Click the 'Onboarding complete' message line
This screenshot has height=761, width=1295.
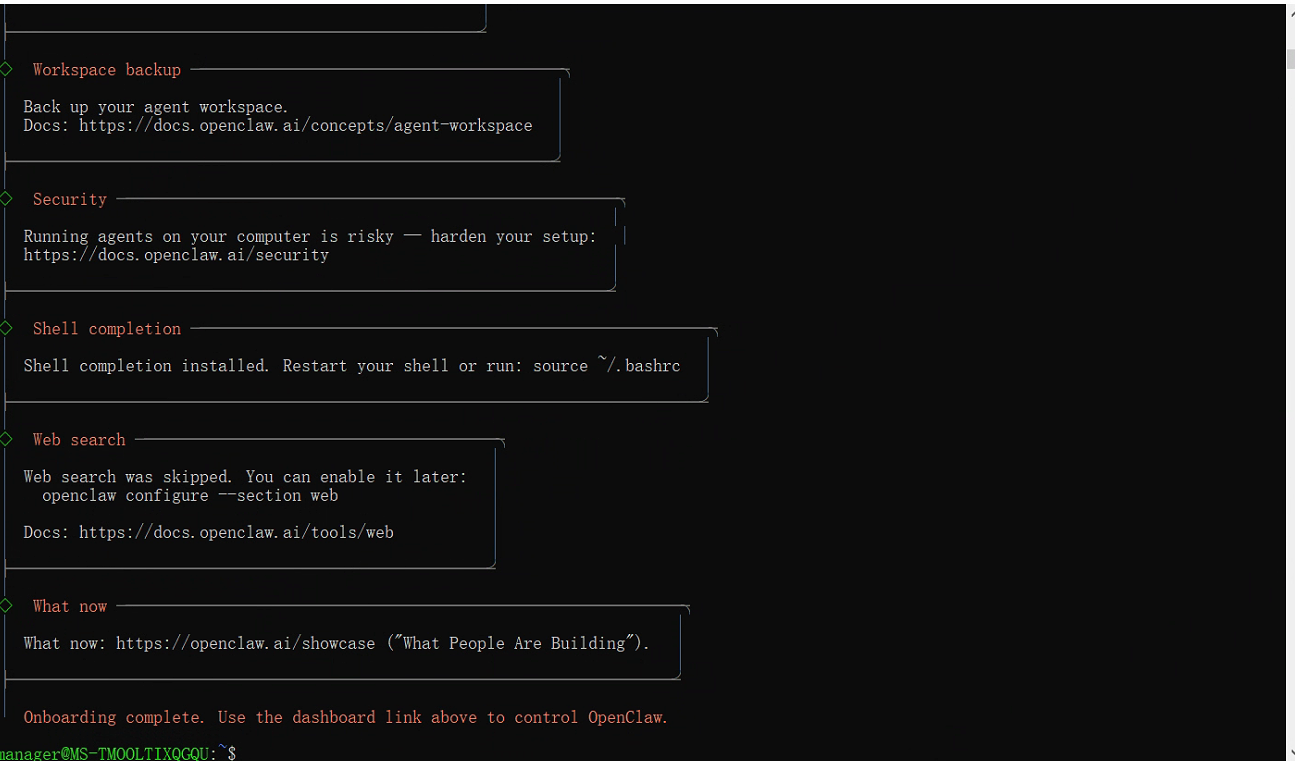pyautogui.click(x=345, y=717)
